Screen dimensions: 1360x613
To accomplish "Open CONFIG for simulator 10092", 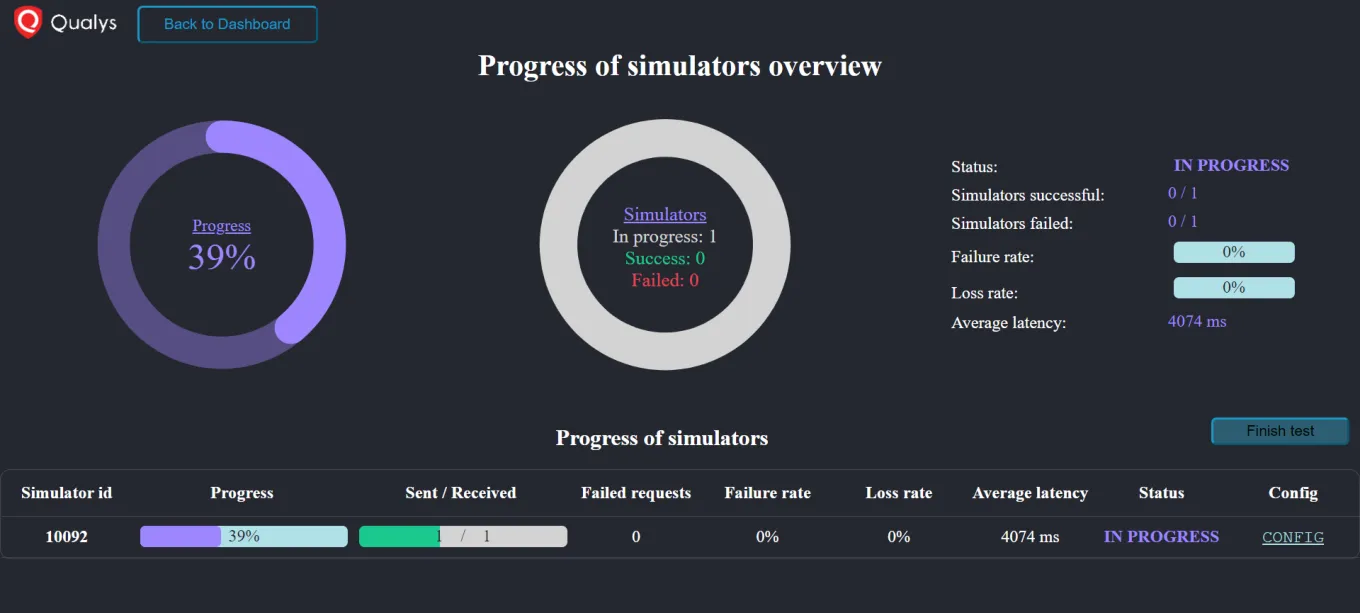I will [x=1292, y=537].
